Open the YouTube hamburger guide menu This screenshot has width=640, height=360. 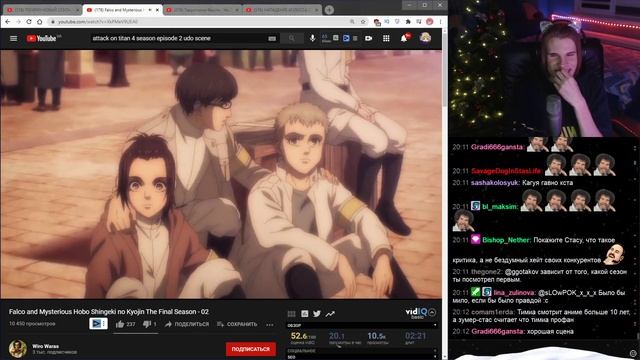[13, 38]
